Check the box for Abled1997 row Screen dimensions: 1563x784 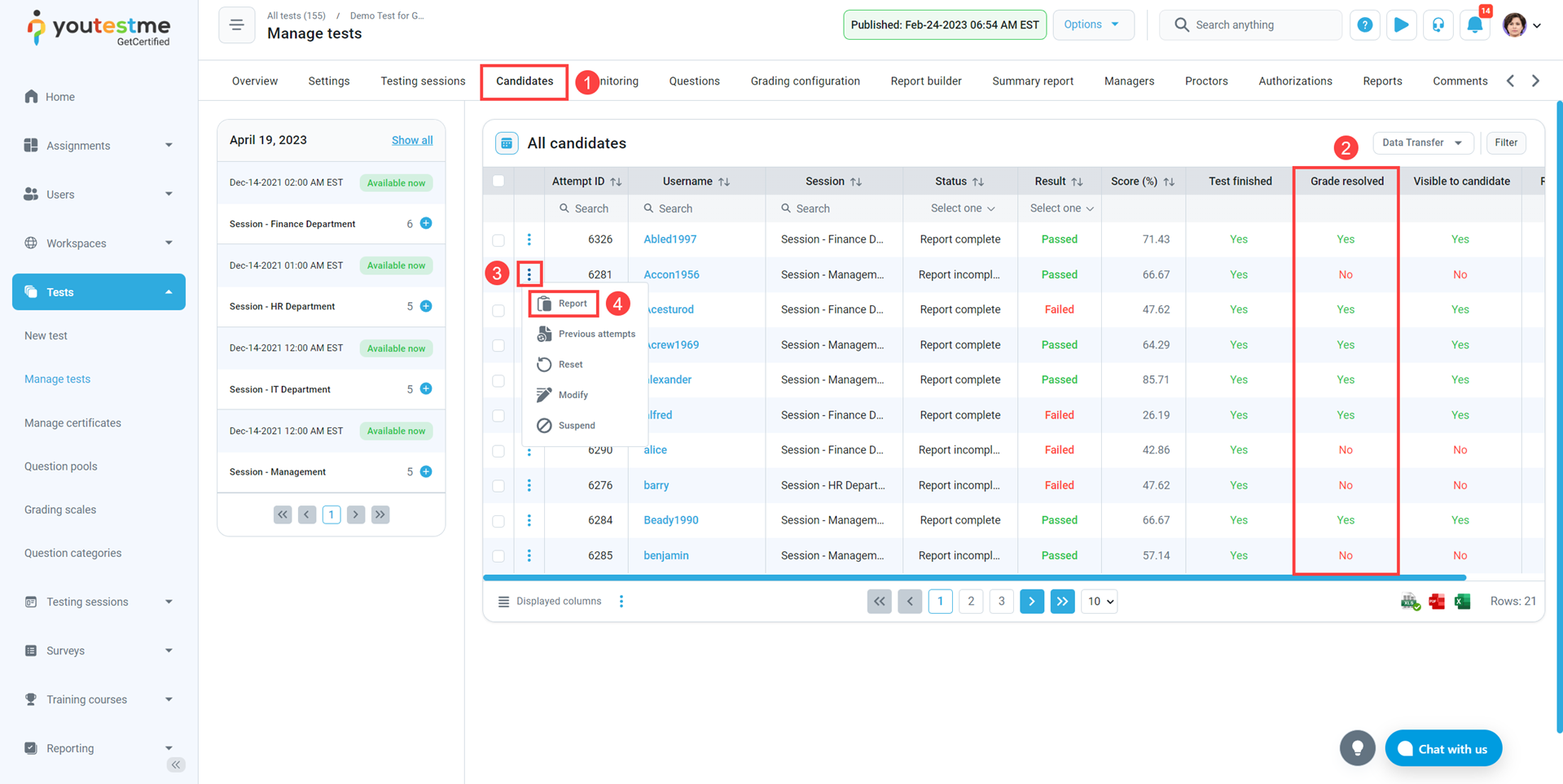coord(498,240)
